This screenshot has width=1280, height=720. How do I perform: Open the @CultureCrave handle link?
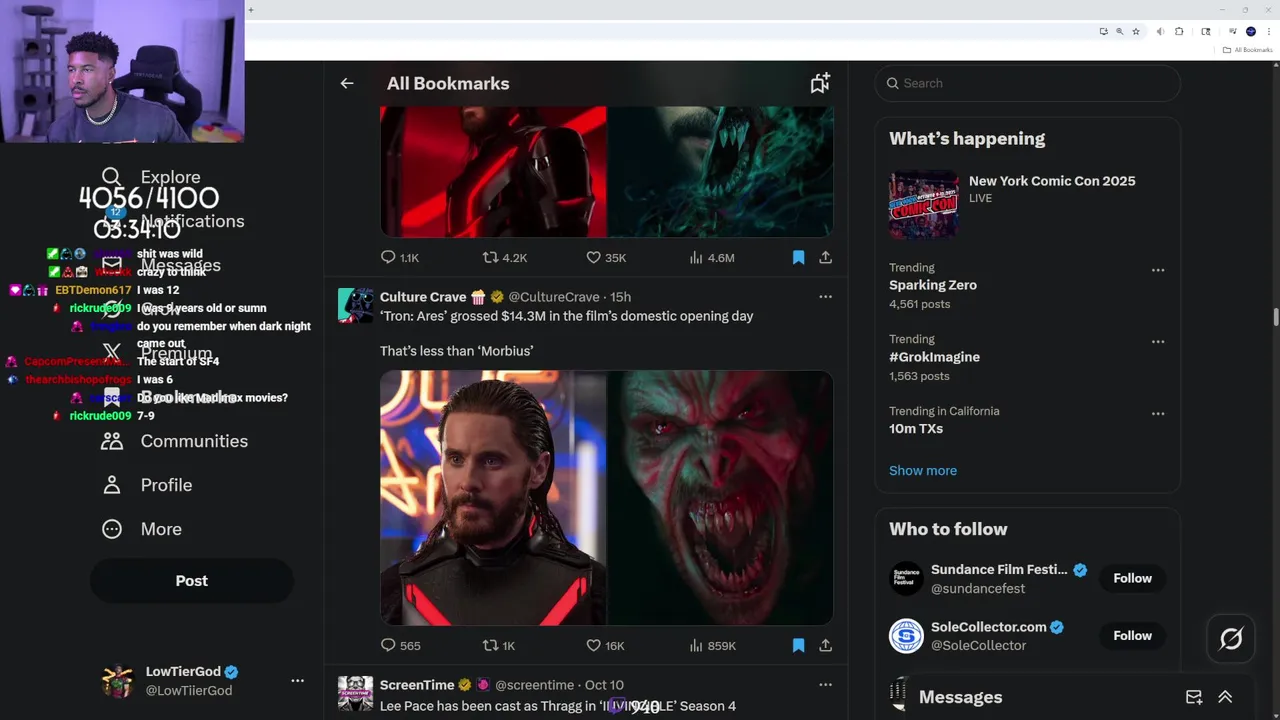(554, 297)
